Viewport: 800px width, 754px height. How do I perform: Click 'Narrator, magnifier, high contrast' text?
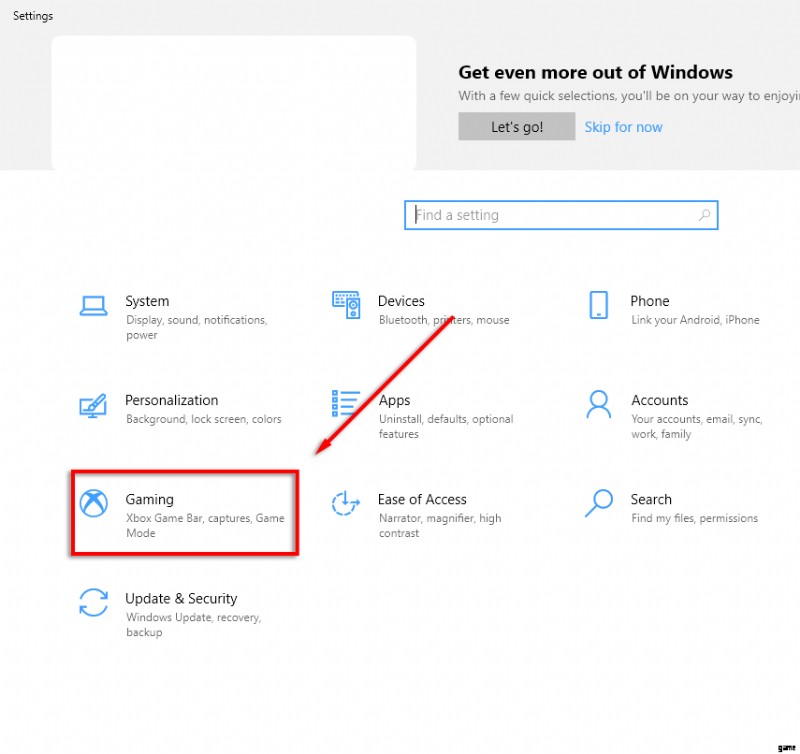coord(440,525)
